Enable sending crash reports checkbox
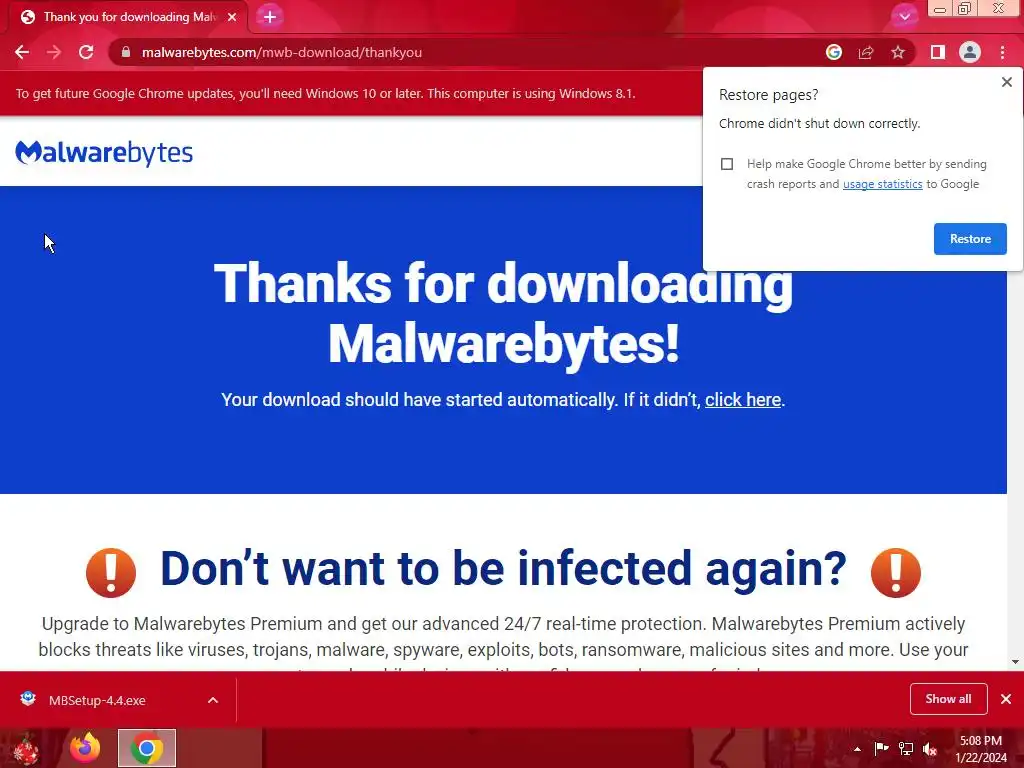 point(727,164)
